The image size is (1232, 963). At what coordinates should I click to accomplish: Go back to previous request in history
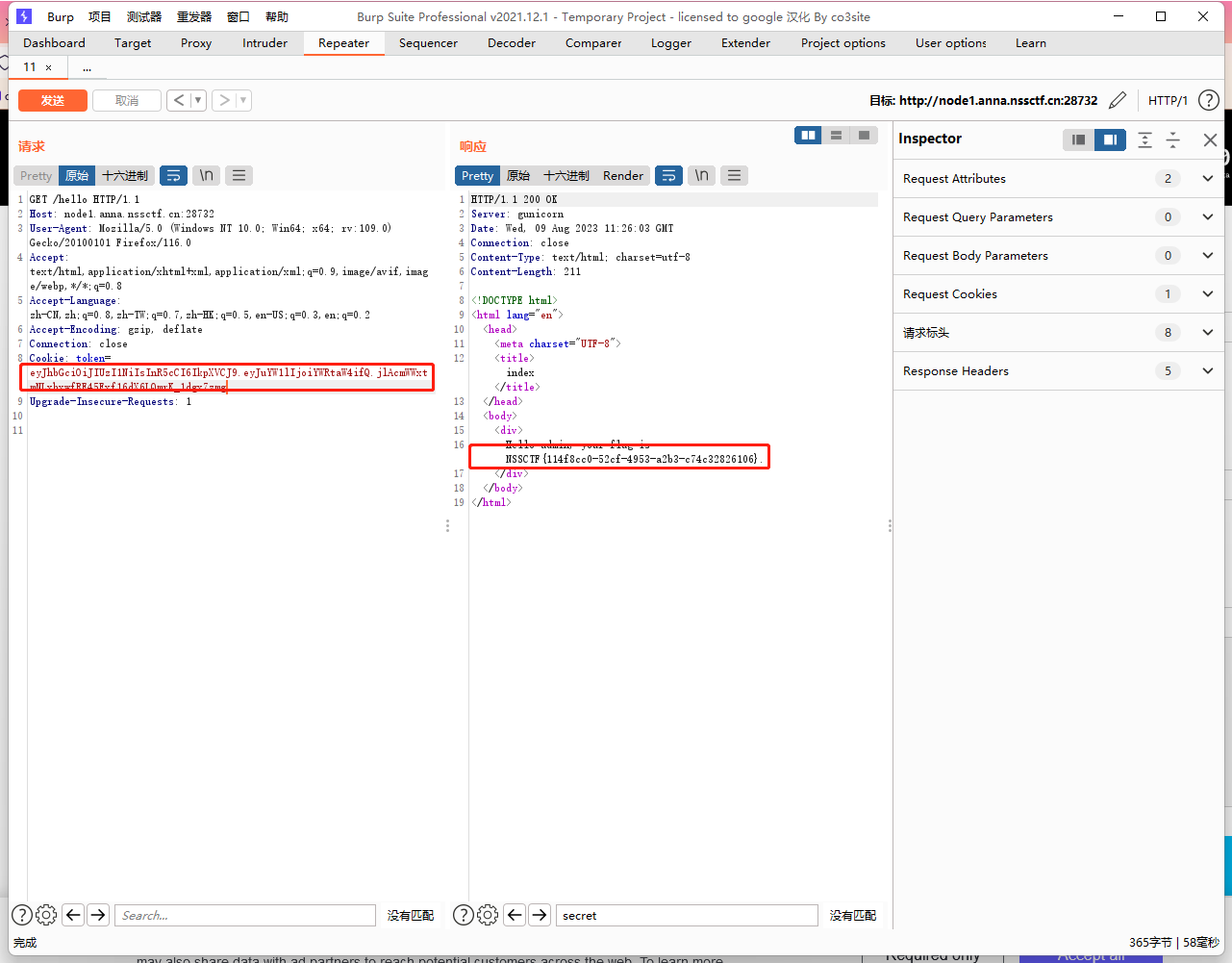(x=179, y=100)
